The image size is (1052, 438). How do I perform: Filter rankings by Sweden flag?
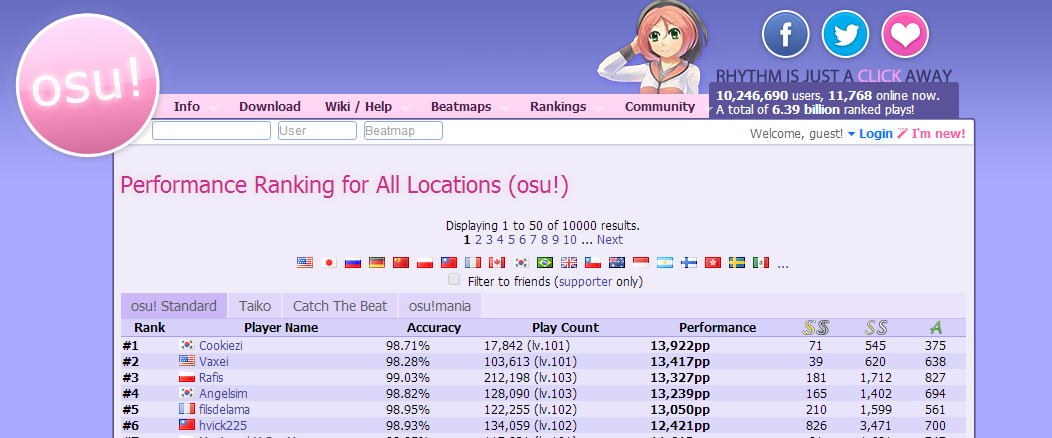(737, 263)
